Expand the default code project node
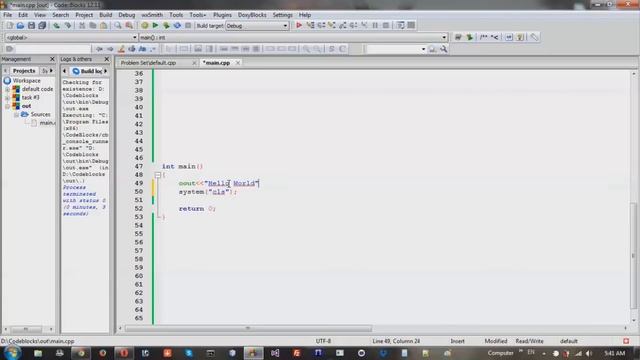 (x=7, y=89)
